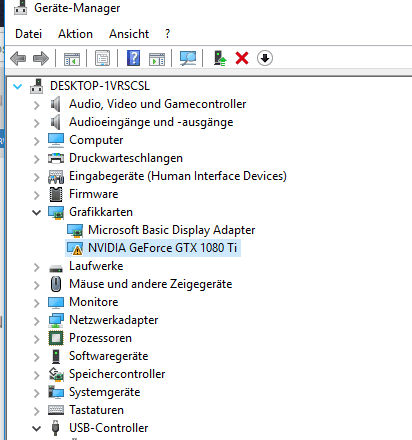Screen dimensions: 412x440
Task: Click the Microsoft Basic Display Adapter icon
Action: (75, 230)
